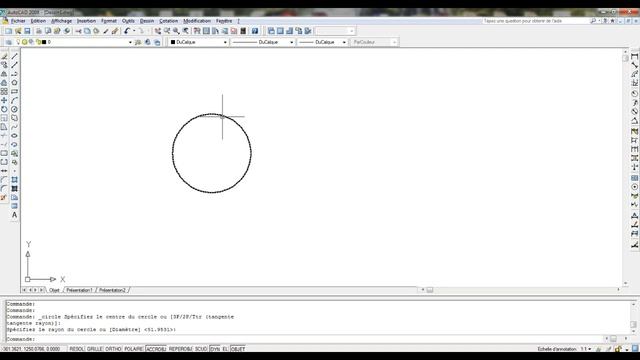Image resolution: width=640 pixels, height=360 pixels.
Task: Click the Help question mark icon
Action: [255, 31]
